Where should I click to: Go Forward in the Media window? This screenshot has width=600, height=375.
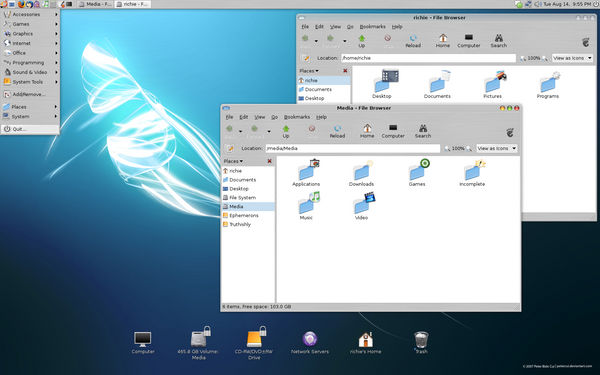click(x=255, y=131)
